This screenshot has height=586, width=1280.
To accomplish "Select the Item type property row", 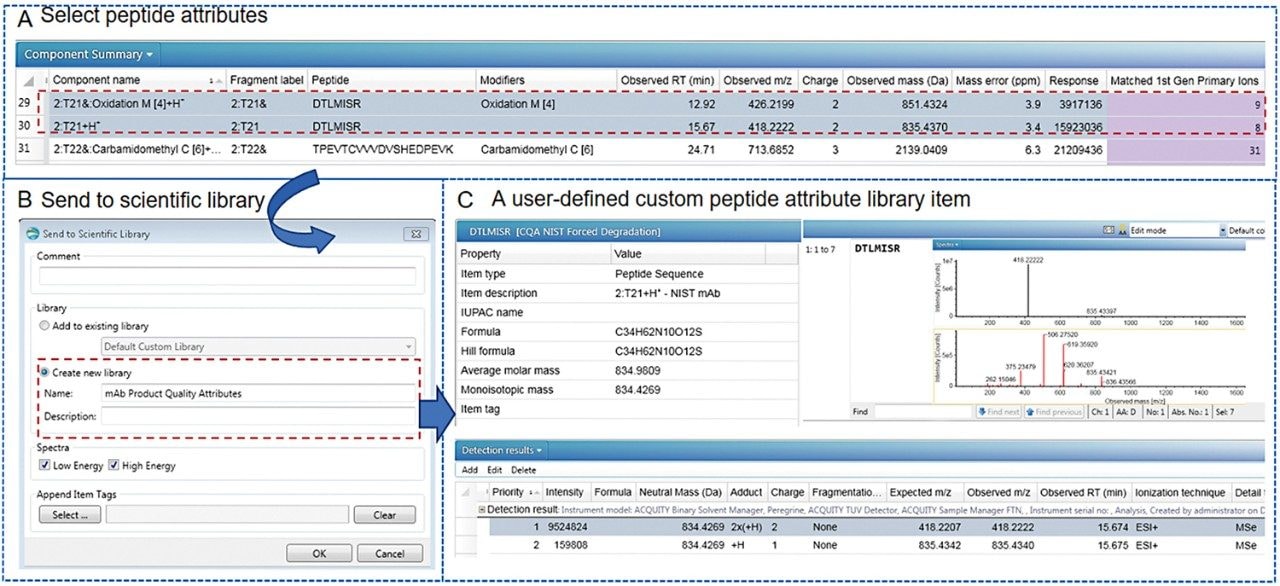I will [x=627, y=274].
